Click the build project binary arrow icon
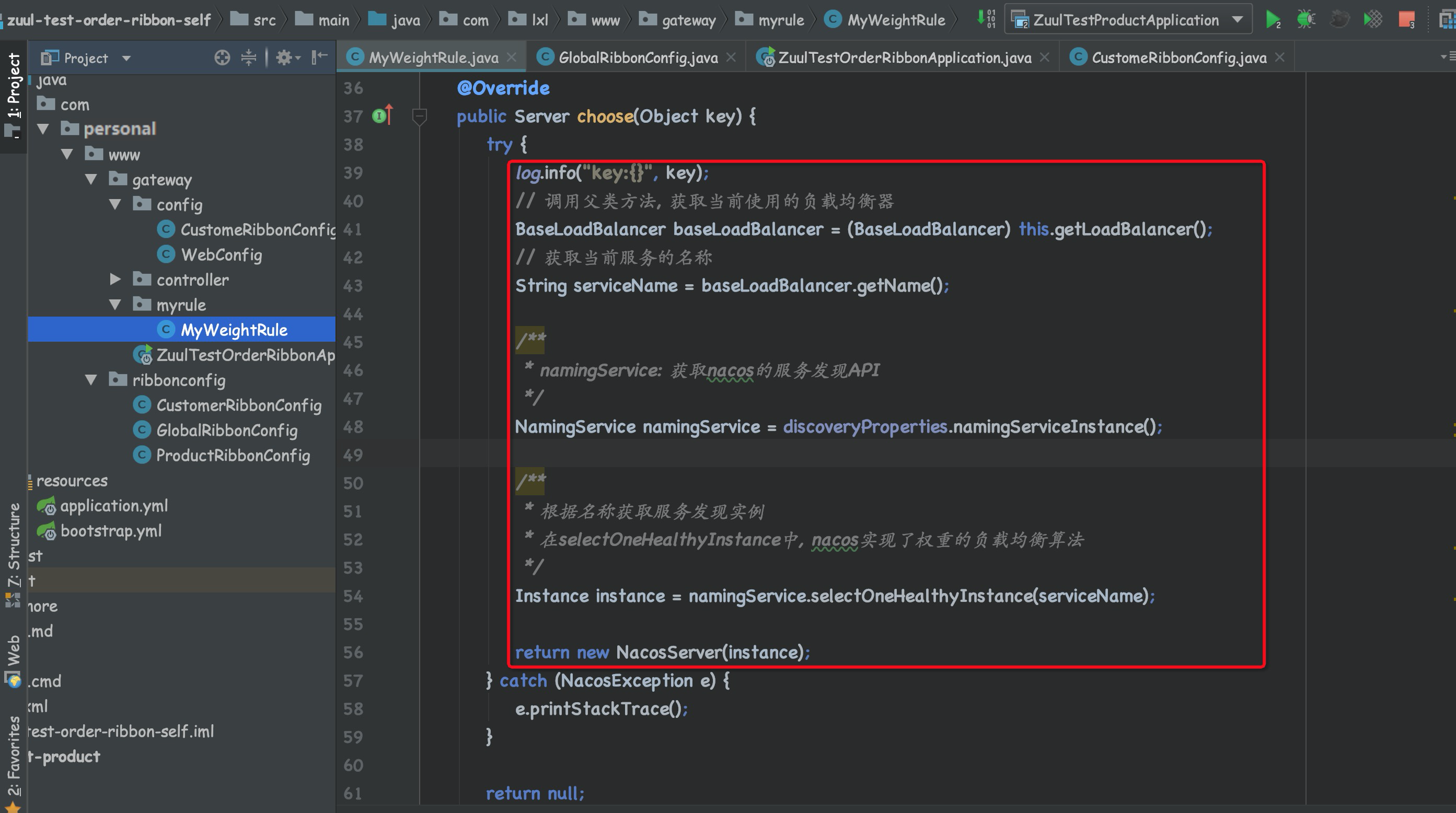This screenshot has width=1456, height=813. tap(986, 19)
